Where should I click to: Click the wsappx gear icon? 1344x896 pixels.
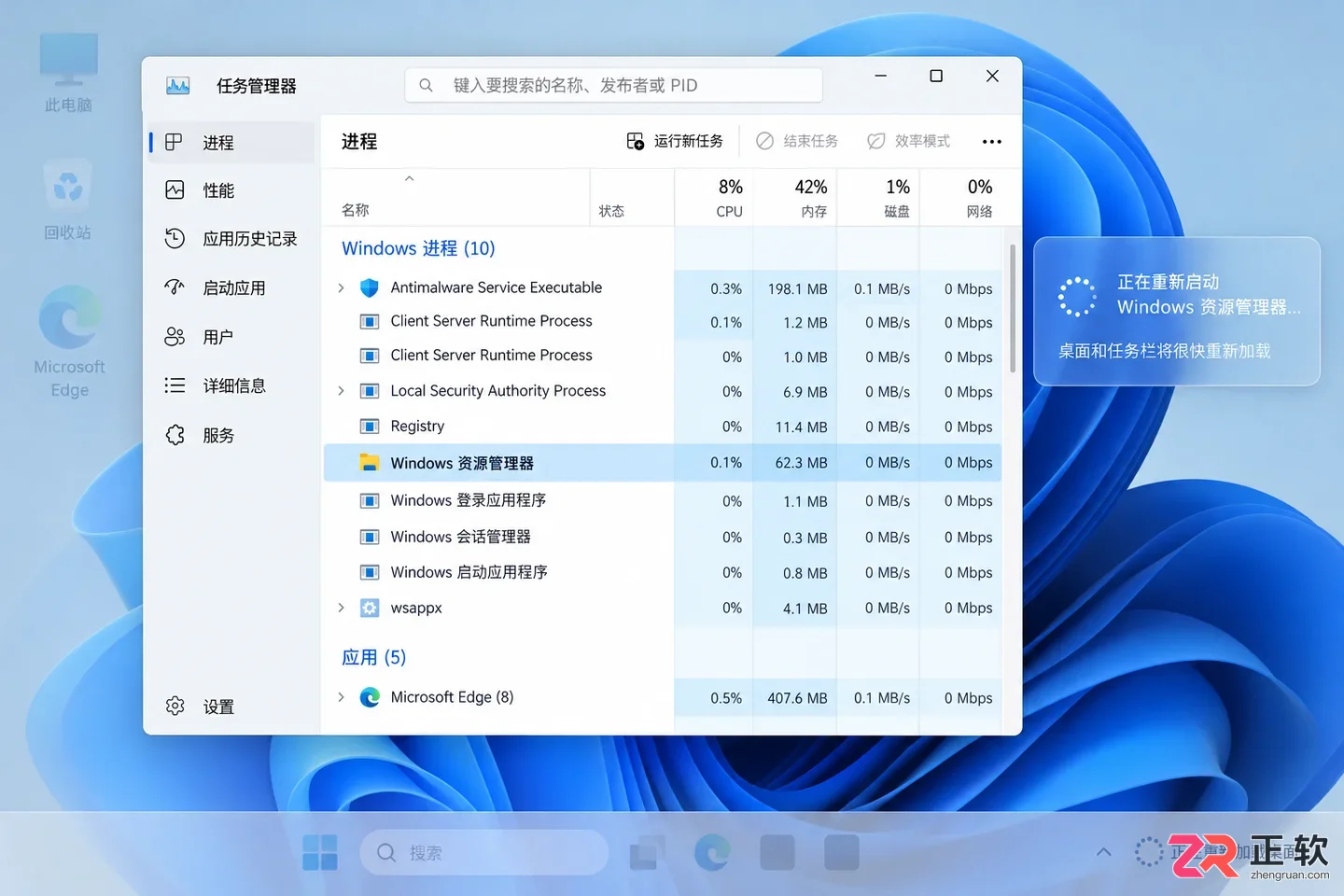point(370,608)
